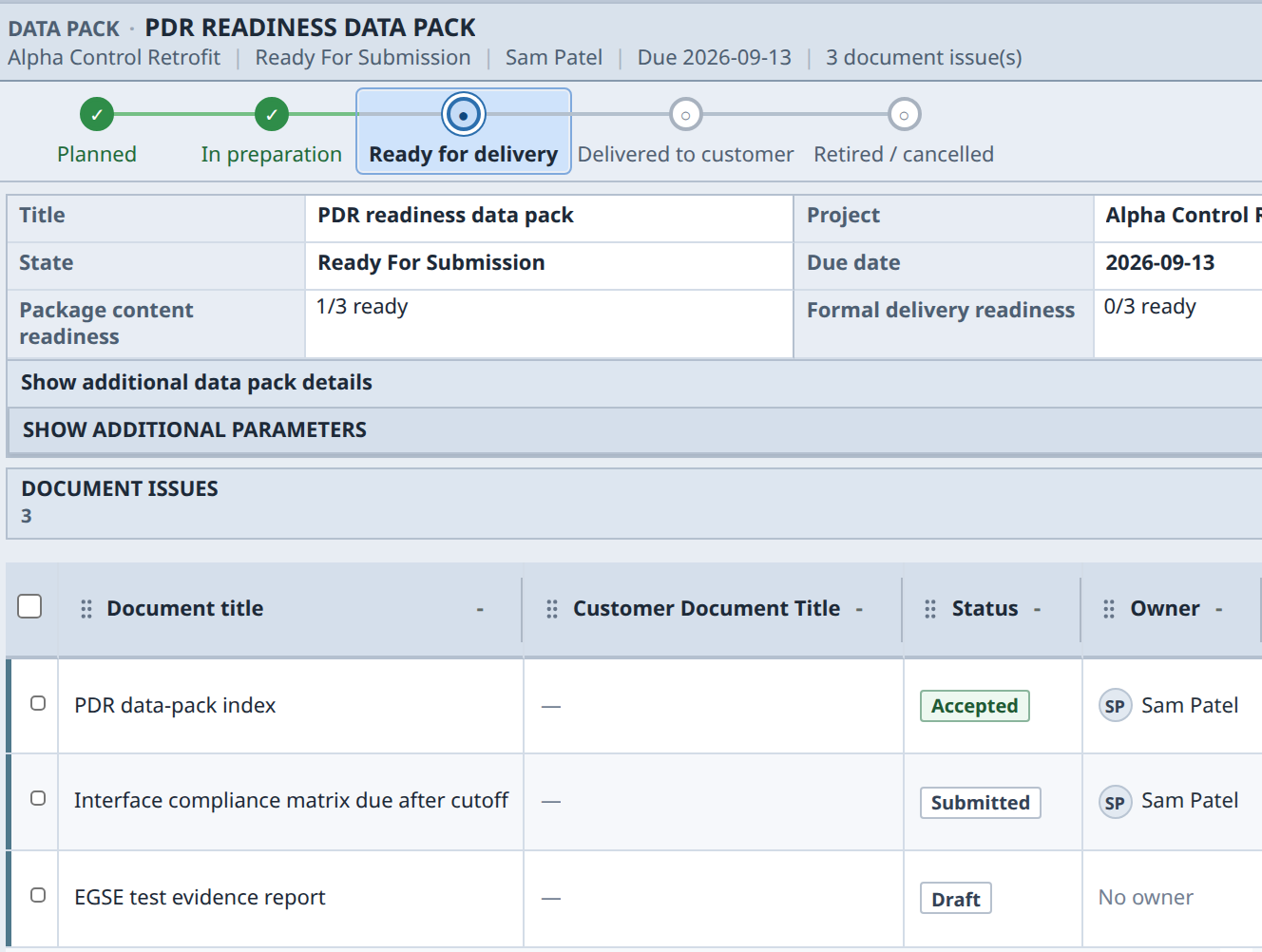Screen dimensions: 1262x952
Task: Open the PDR data-pack index document
Action: [175, 706]
